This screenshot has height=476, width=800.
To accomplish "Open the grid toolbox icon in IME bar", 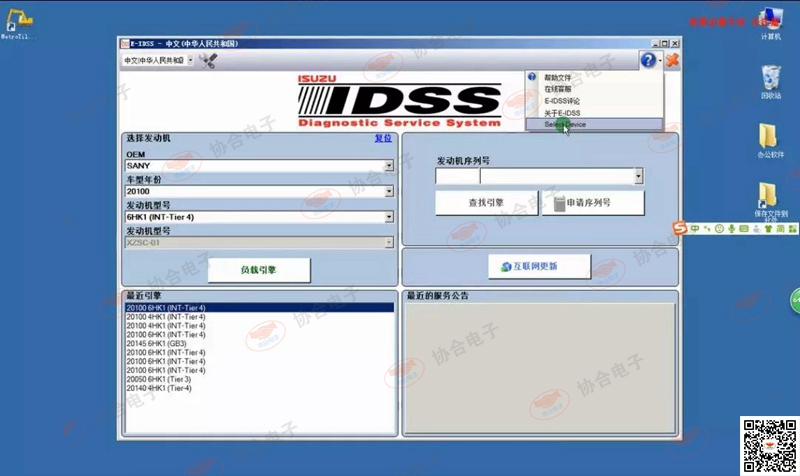I will (792, 229).
